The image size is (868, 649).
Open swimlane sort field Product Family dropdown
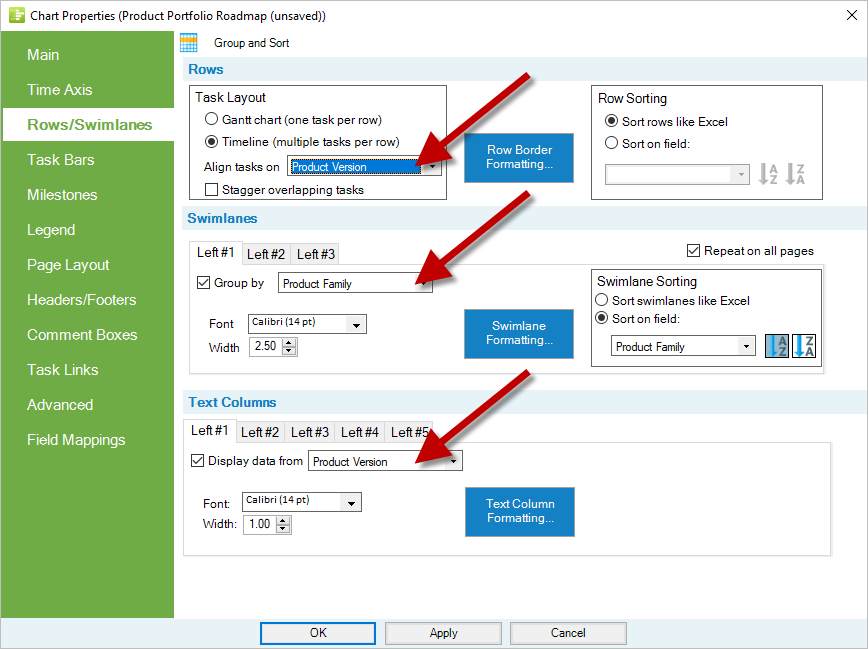683,346
